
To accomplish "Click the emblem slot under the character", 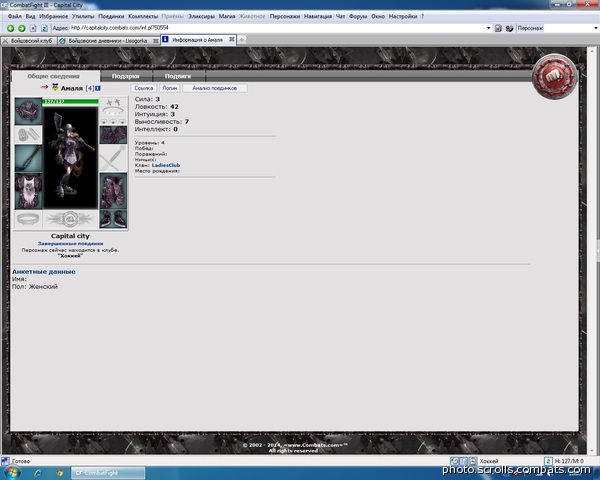I will tap(70, 219).
